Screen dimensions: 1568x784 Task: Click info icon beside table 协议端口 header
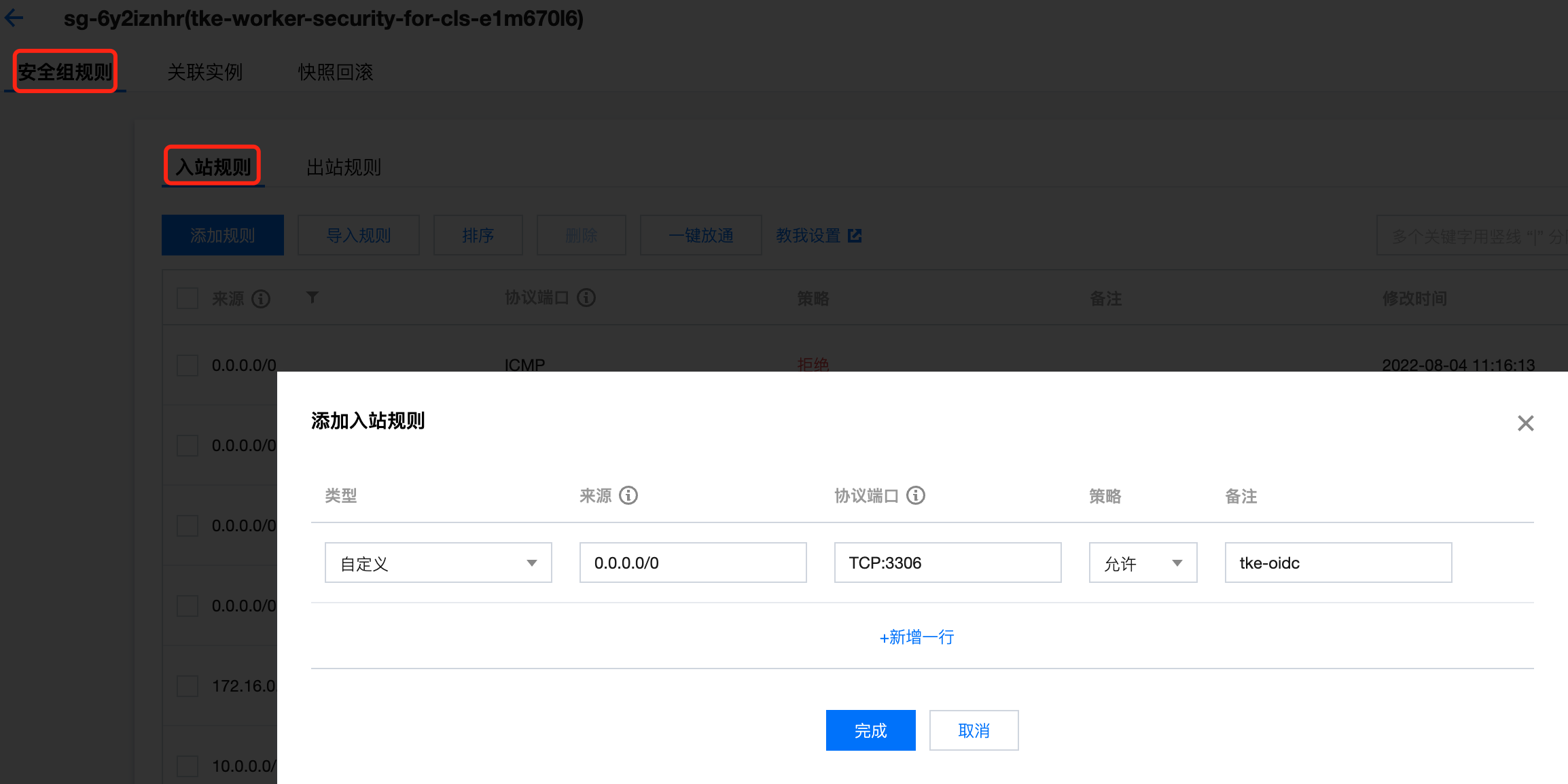pos(586,297)
